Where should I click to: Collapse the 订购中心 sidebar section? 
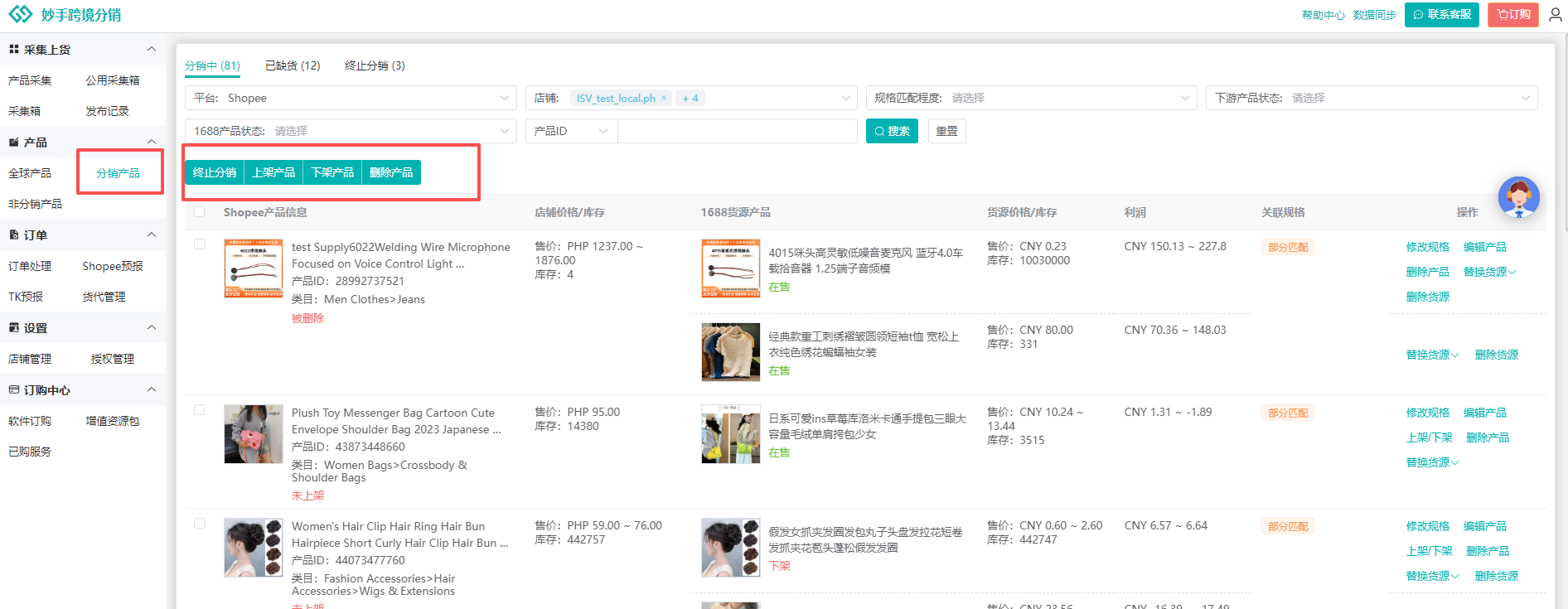point(152,389)
